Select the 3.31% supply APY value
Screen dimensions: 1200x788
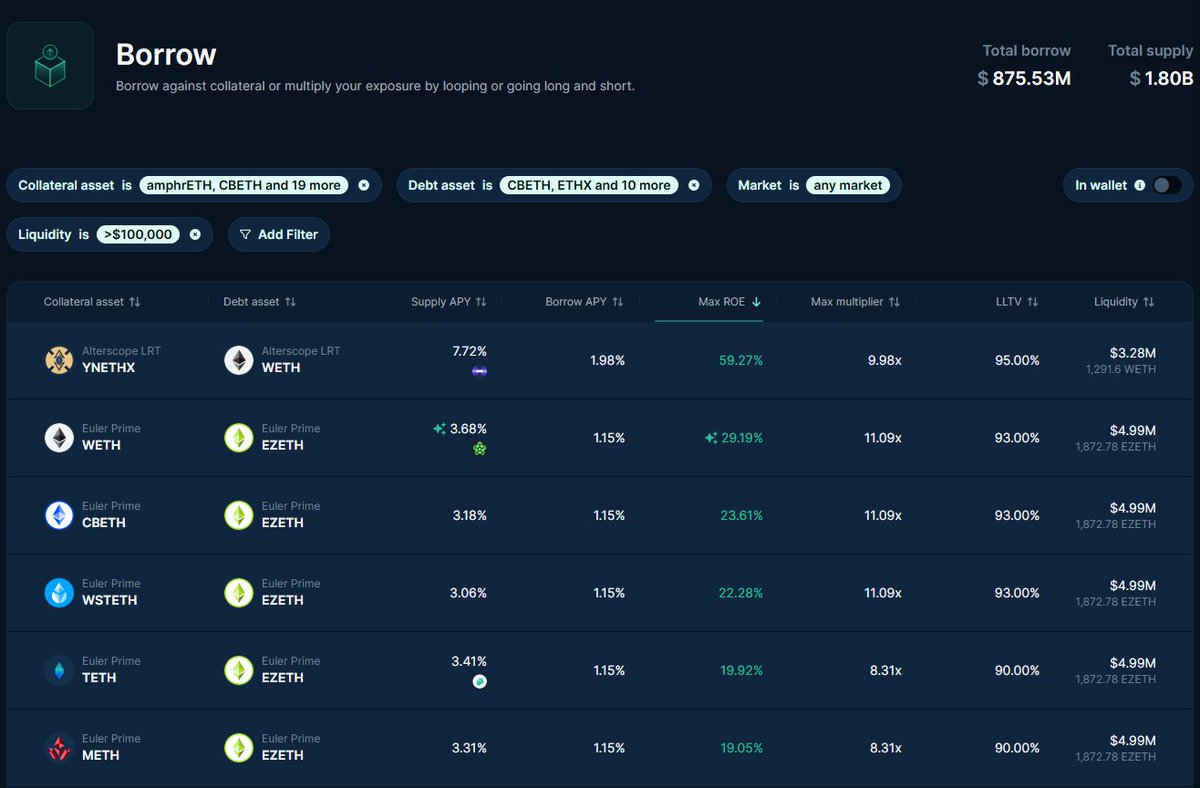[x=469, y=748]
